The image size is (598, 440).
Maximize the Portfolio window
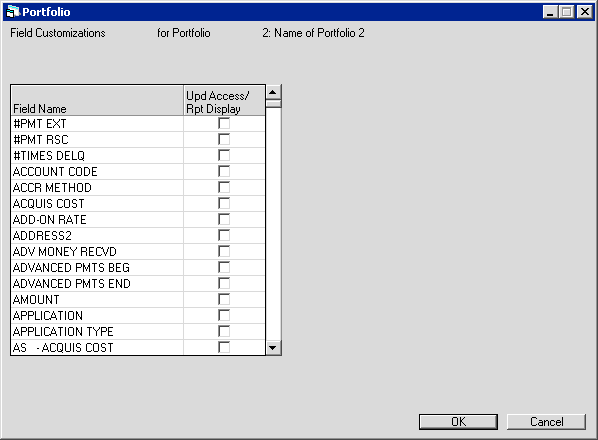tap(566, 12)
